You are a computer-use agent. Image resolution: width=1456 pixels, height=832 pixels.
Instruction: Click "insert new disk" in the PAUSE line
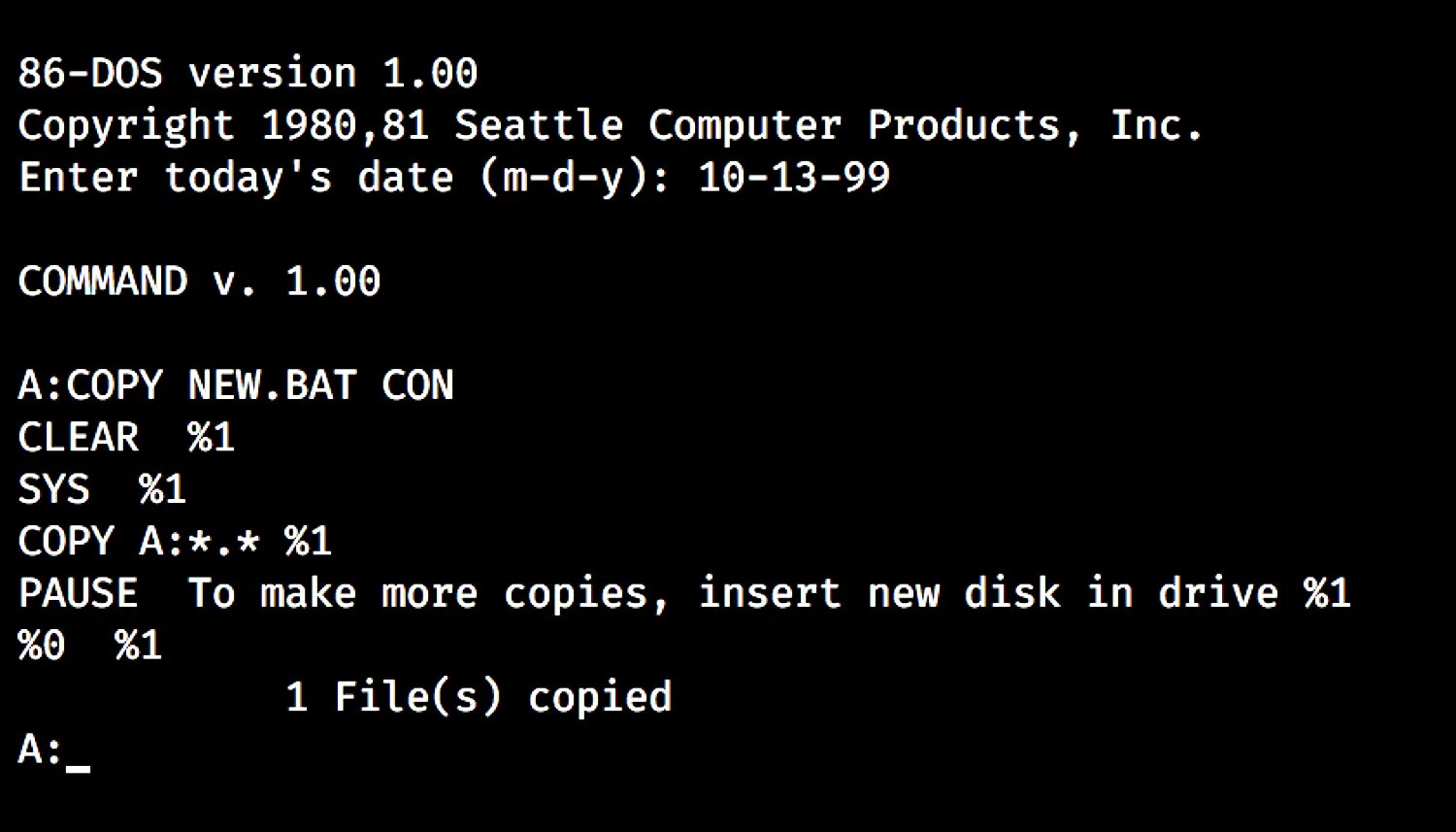pos(878,594)
